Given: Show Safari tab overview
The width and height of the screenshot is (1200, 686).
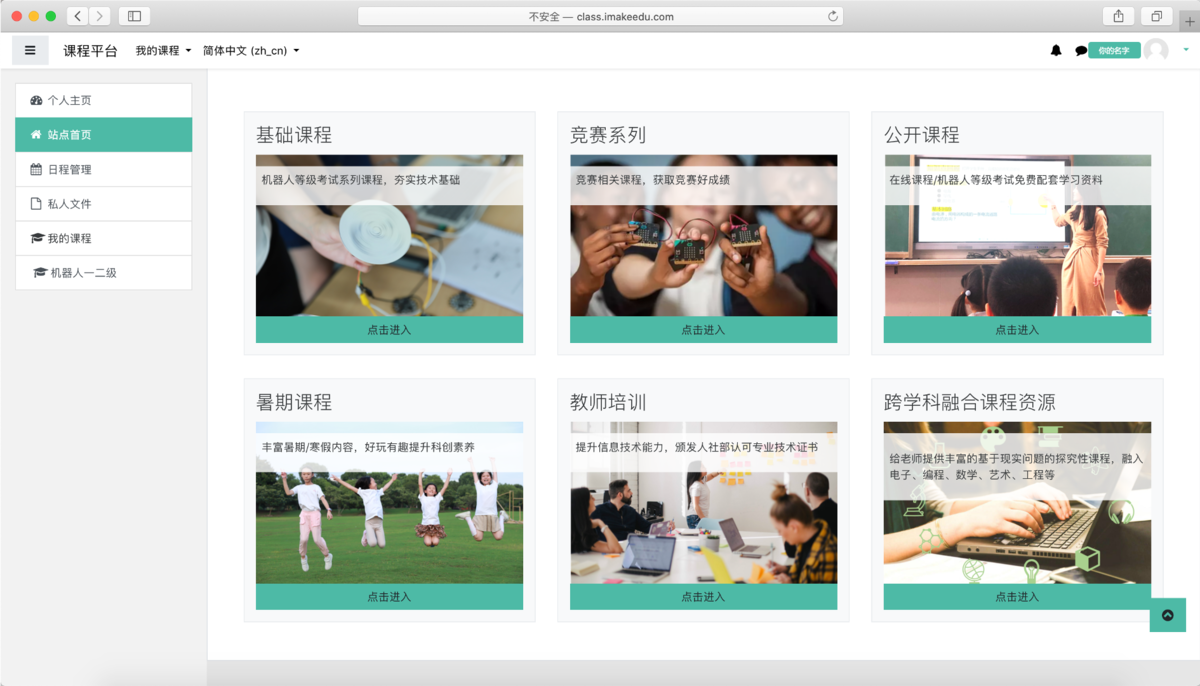Looking at the screenshot, I should coord(1156,16).
